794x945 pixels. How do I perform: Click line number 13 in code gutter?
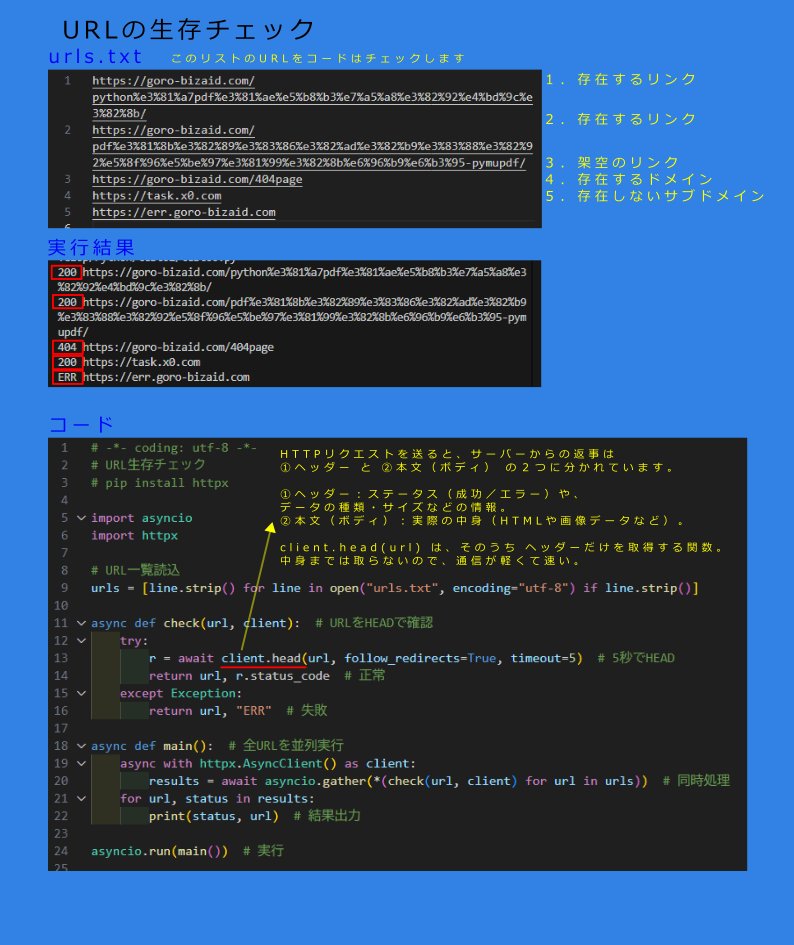point(61,658)
